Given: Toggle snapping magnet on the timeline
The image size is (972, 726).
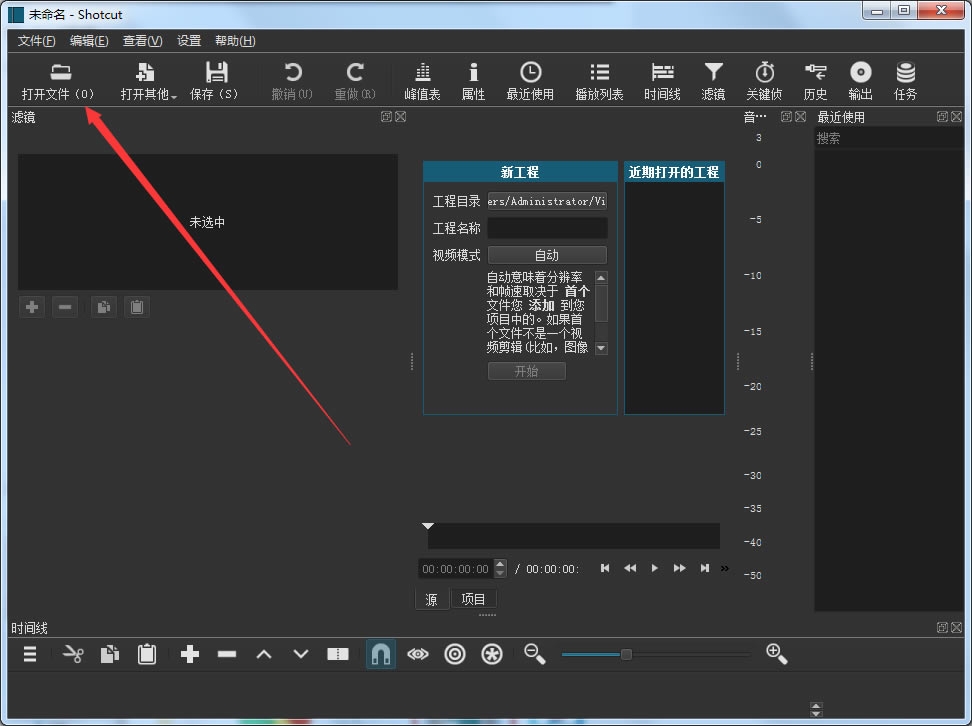Looking at the screenshot, I should 380,653.
